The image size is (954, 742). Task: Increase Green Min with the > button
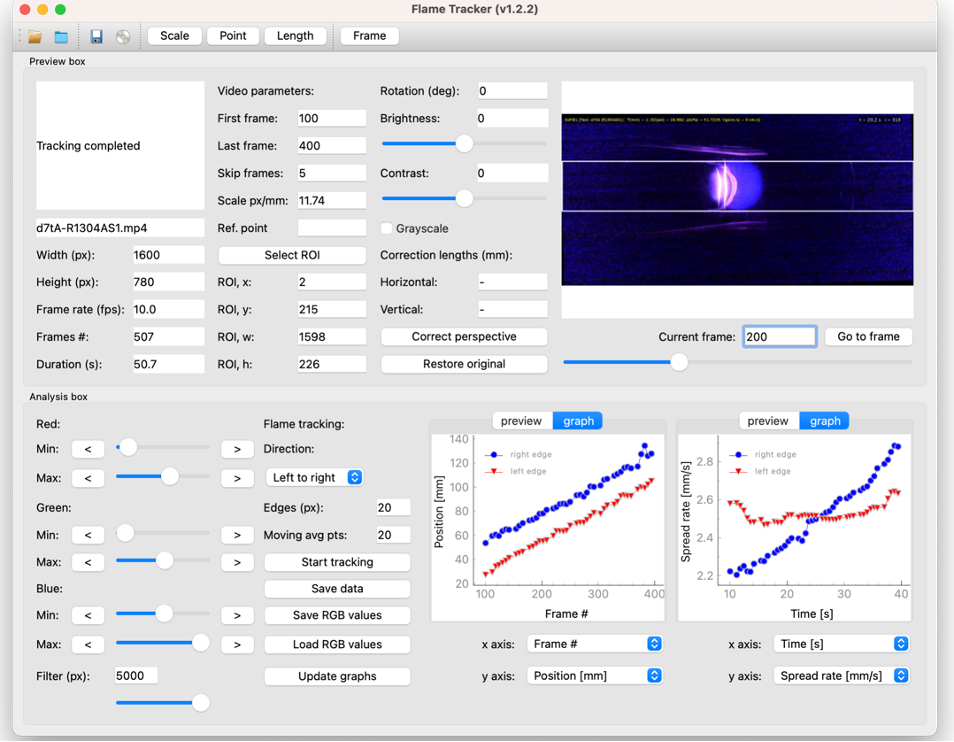coord(237,535)
